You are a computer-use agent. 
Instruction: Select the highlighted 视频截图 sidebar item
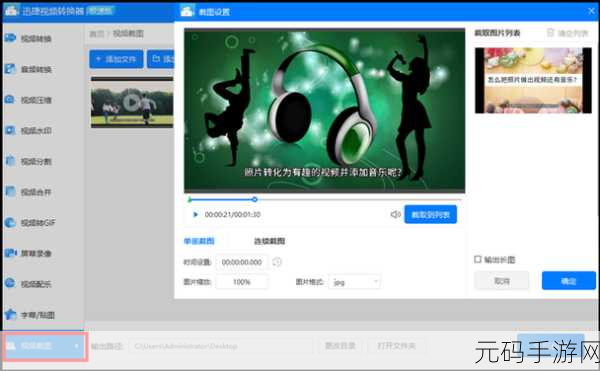(x=44, y=346)
